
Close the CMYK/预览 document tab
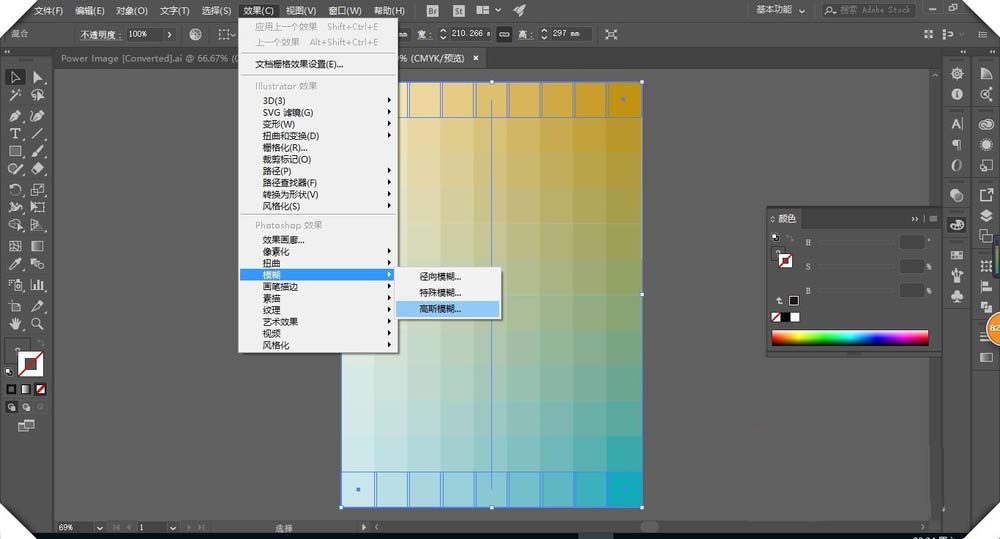(x=476, y=58)
